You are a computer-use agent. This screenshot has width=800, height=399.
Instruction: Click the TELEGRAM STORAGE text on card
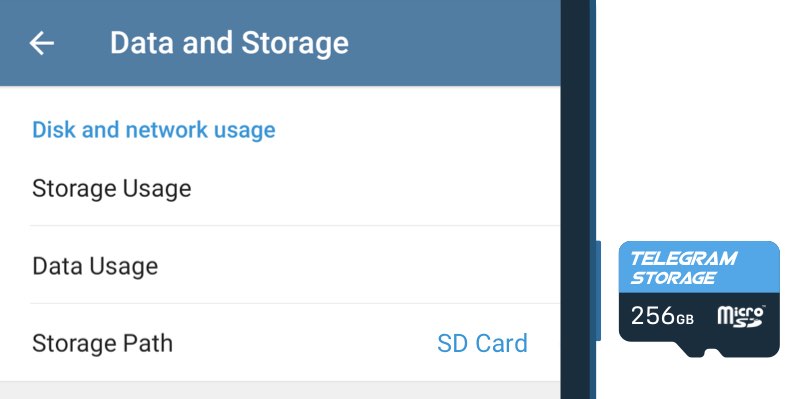tap(684, 268)
